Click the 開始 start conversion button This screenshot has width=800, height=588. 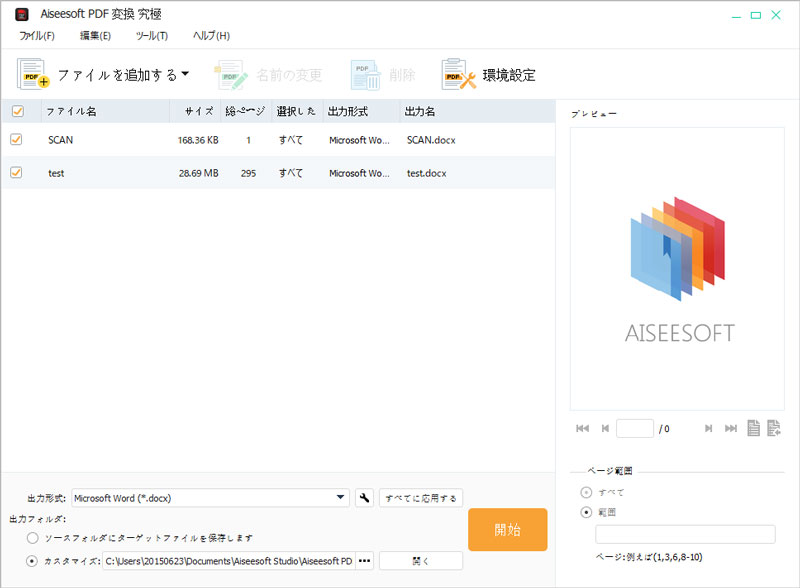coord(507,530)
